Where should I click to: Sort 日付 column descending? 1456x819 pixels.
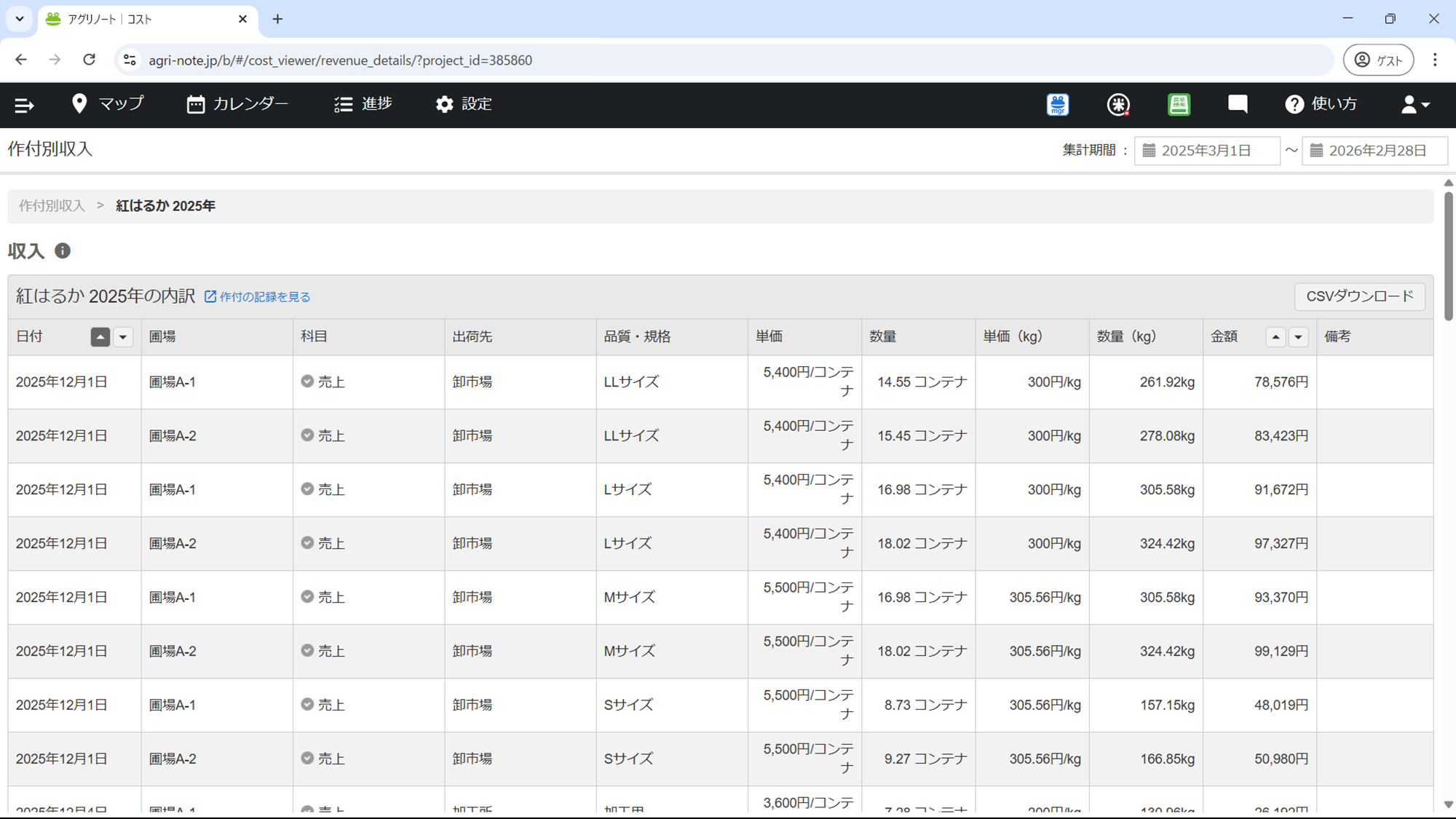point(123,337)
